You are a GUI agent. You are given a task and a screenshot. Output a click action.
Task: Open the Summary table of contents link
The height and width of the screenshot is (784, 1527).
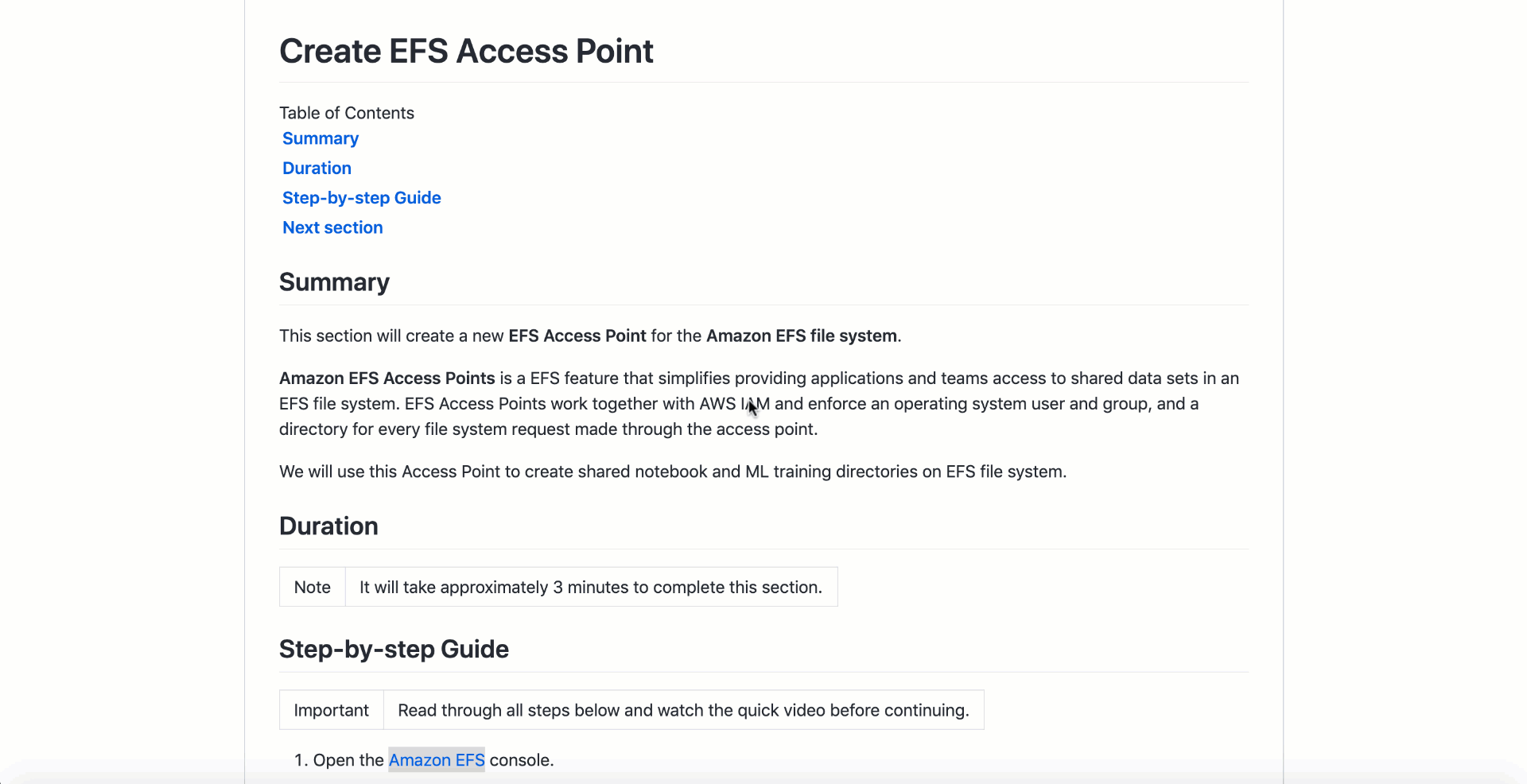(x=321, y=138)
